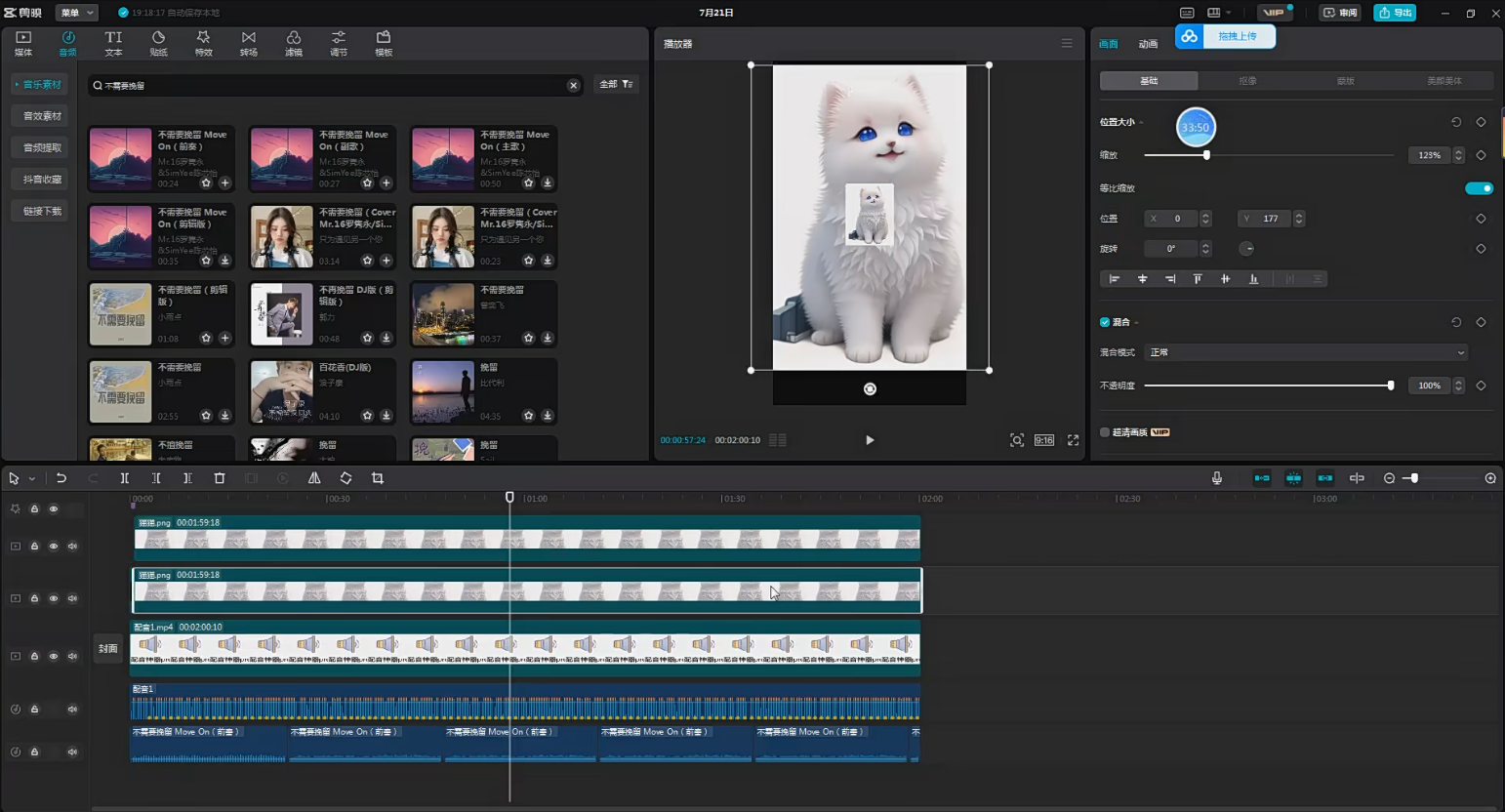Viewport: 1505px width, 812px height.
Task: Uncheck the 混合 blend checkbox
Action: click(x=1105, y=322)
